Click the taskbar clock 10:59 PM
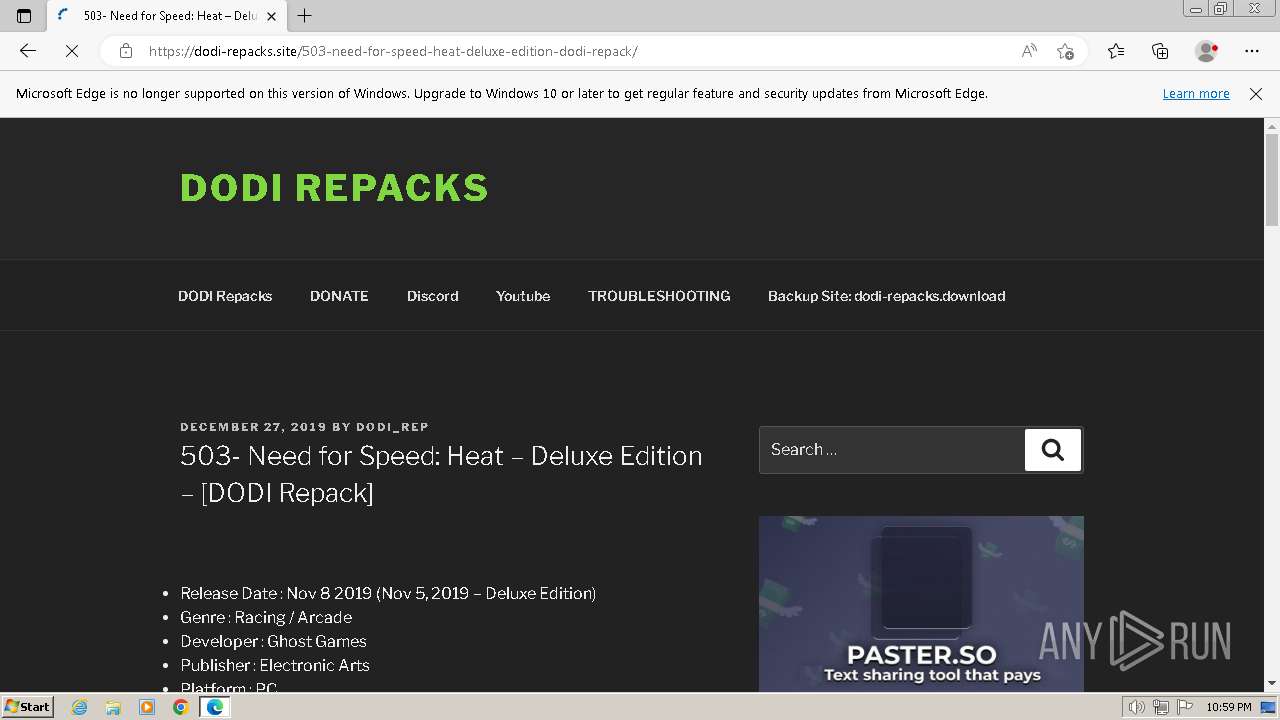The height and width of the screenshot is (720, 1280). pos(1229,707)
